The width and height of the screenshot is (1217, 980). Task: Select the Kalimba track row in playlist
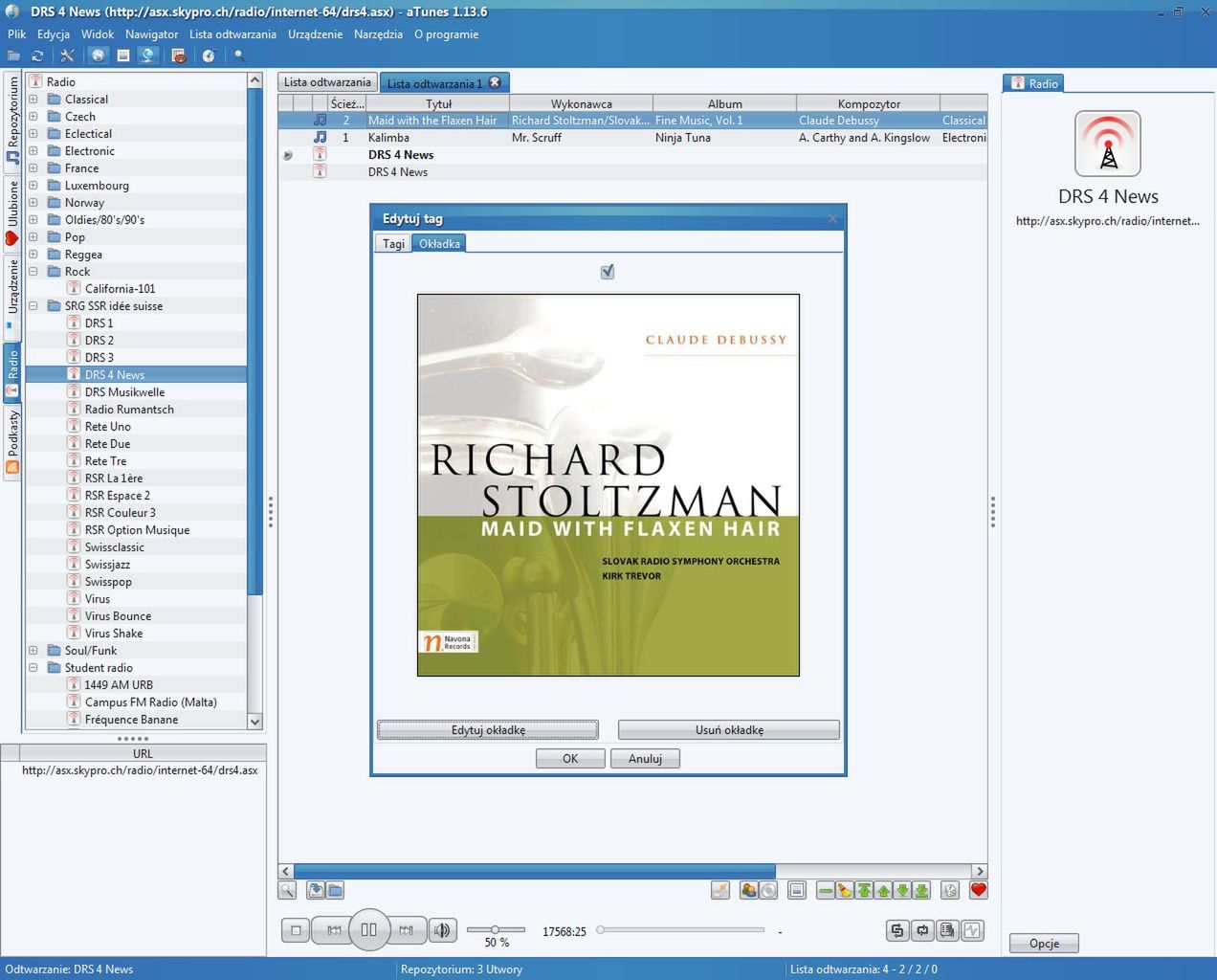[x=632, y=138]
